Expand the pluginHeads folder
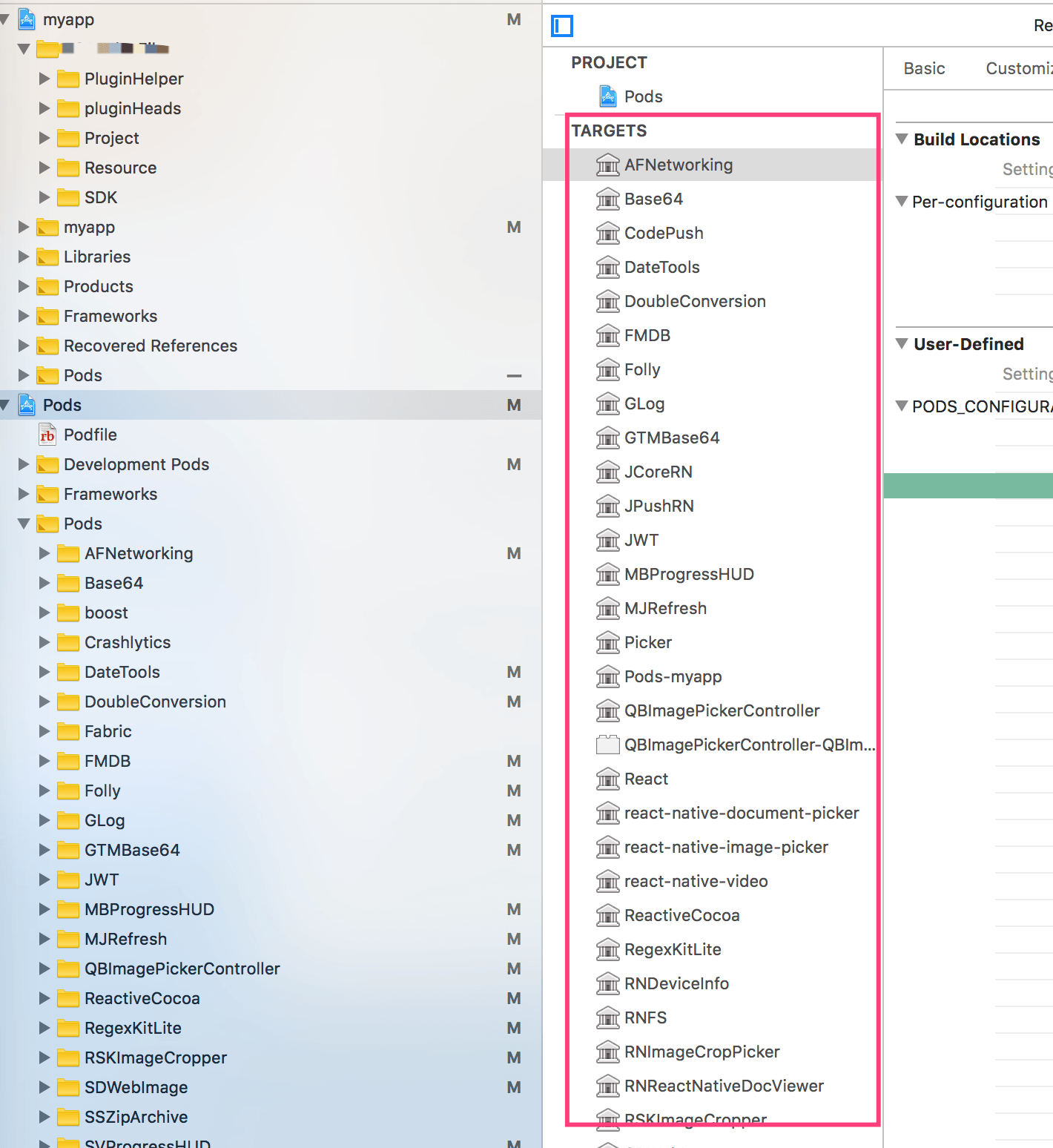The image size is (1053, 1148). (44, 108)
